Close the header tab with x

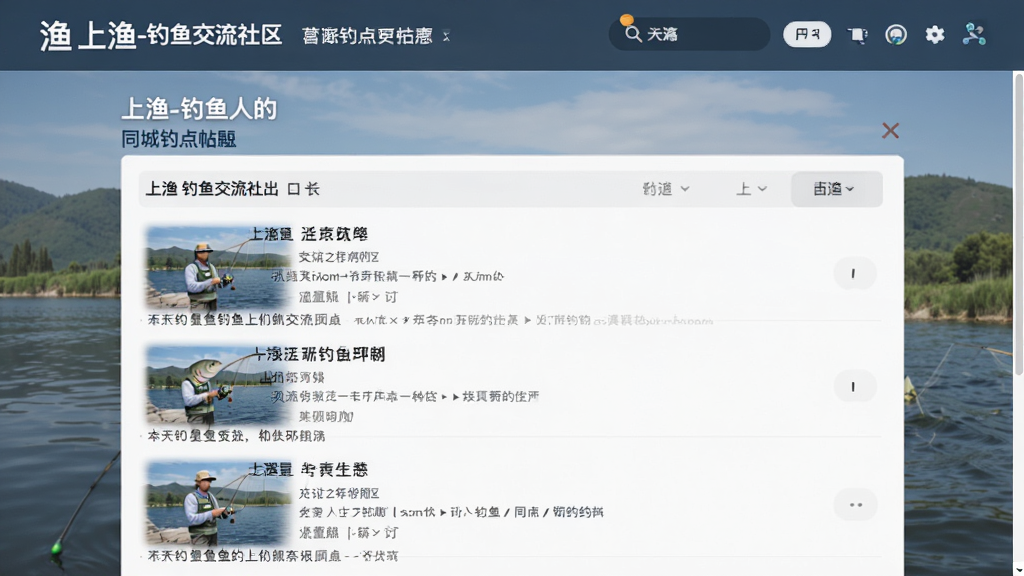tap(446, 37)
